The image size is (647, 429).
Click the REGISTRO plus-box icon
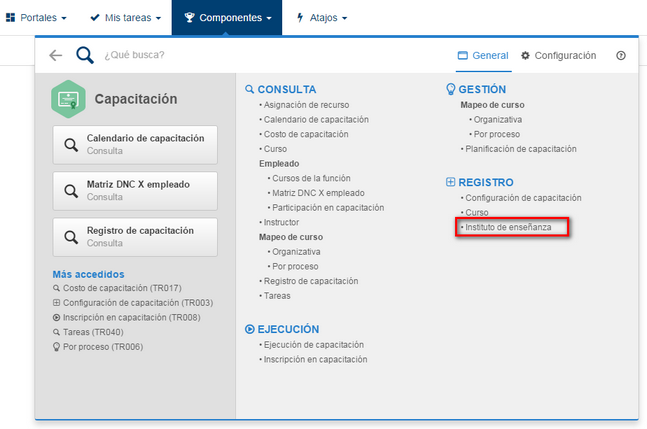coord(451,182)
